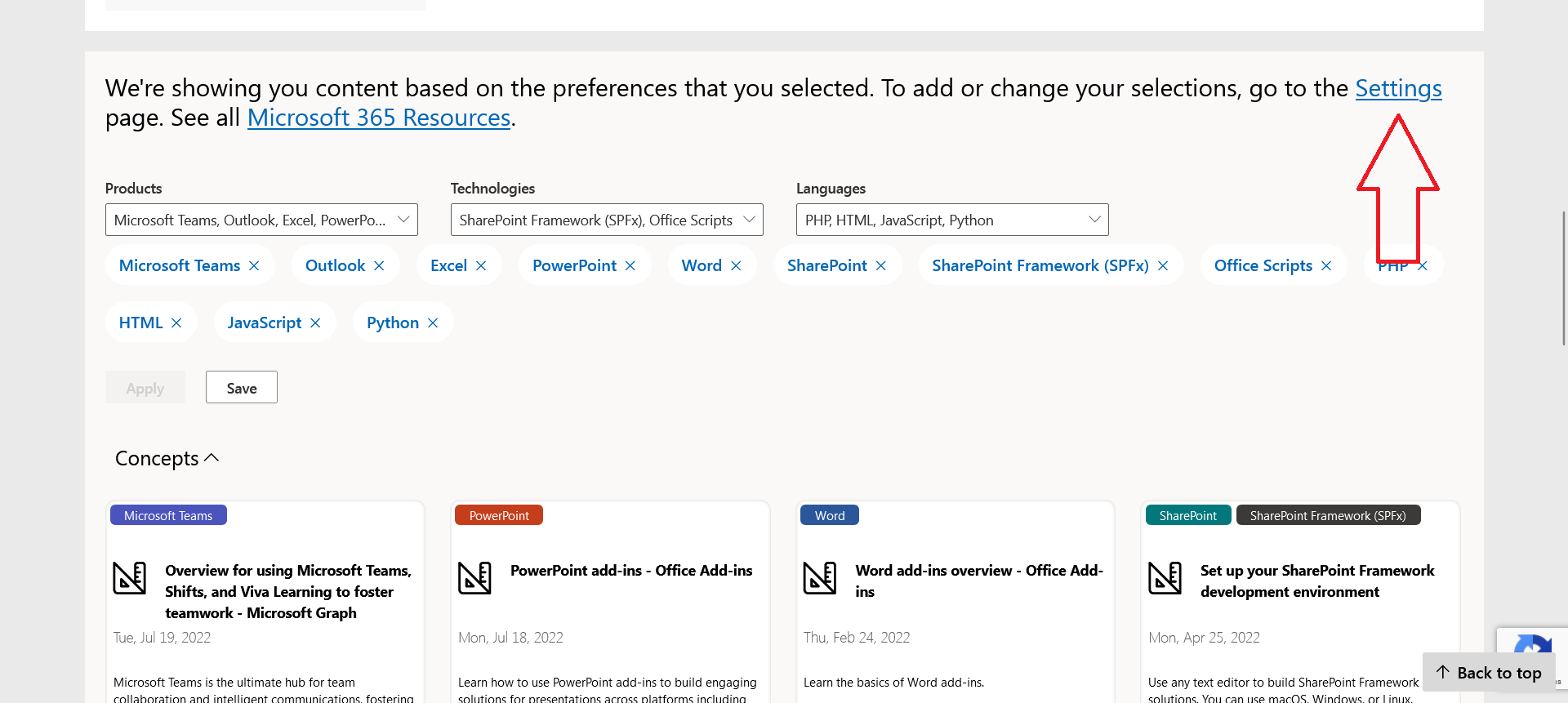Remove the Outlook filter tag
Viewport: 1568px width, 703px height.
coord(379,266)
